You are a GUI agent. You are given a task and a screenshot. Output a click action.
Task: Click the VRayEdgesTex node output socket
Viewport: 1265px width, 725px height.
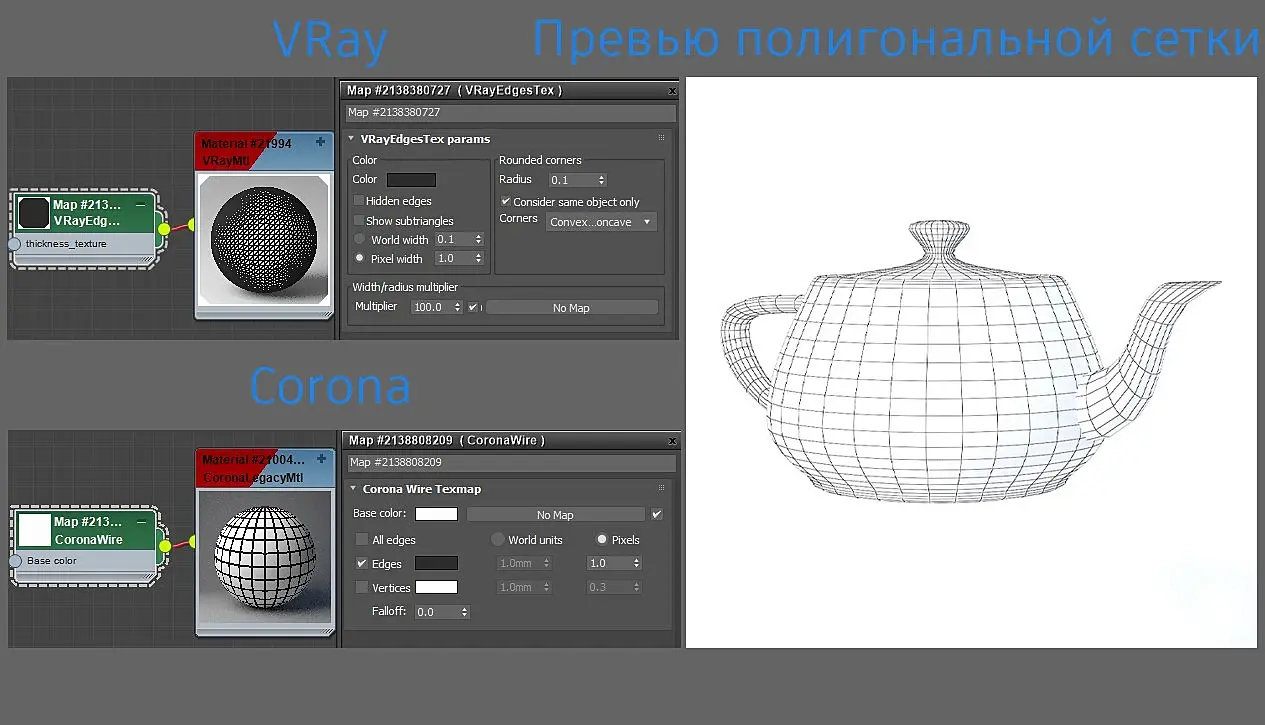point(164,228)
